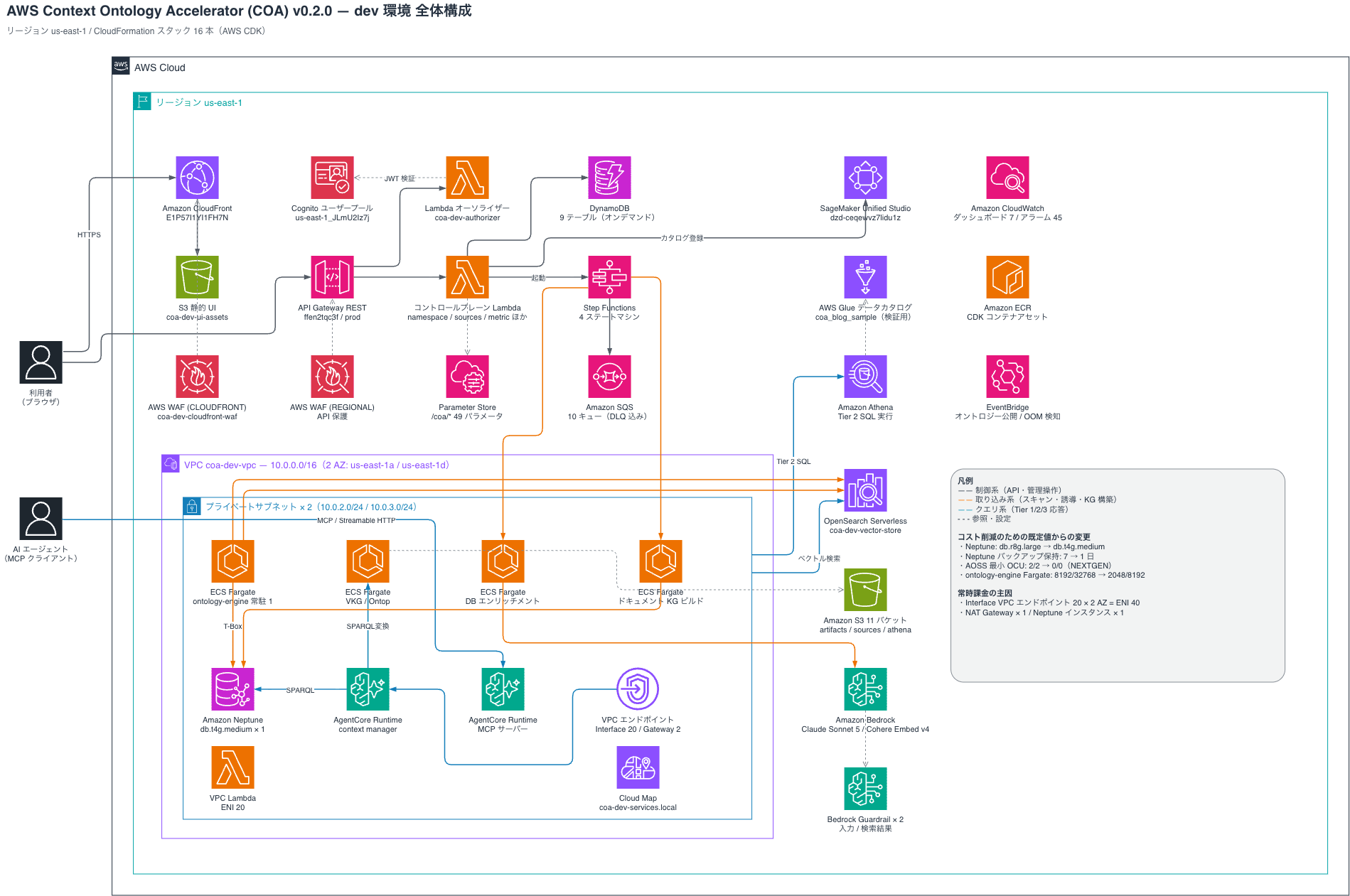1350x896 pixels.
Task: Select the DynamoDB icon
Action: [609, 178]
